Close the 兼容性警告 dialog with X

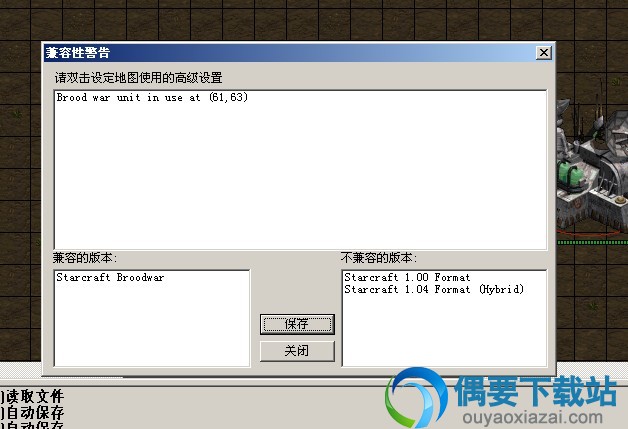543,52
